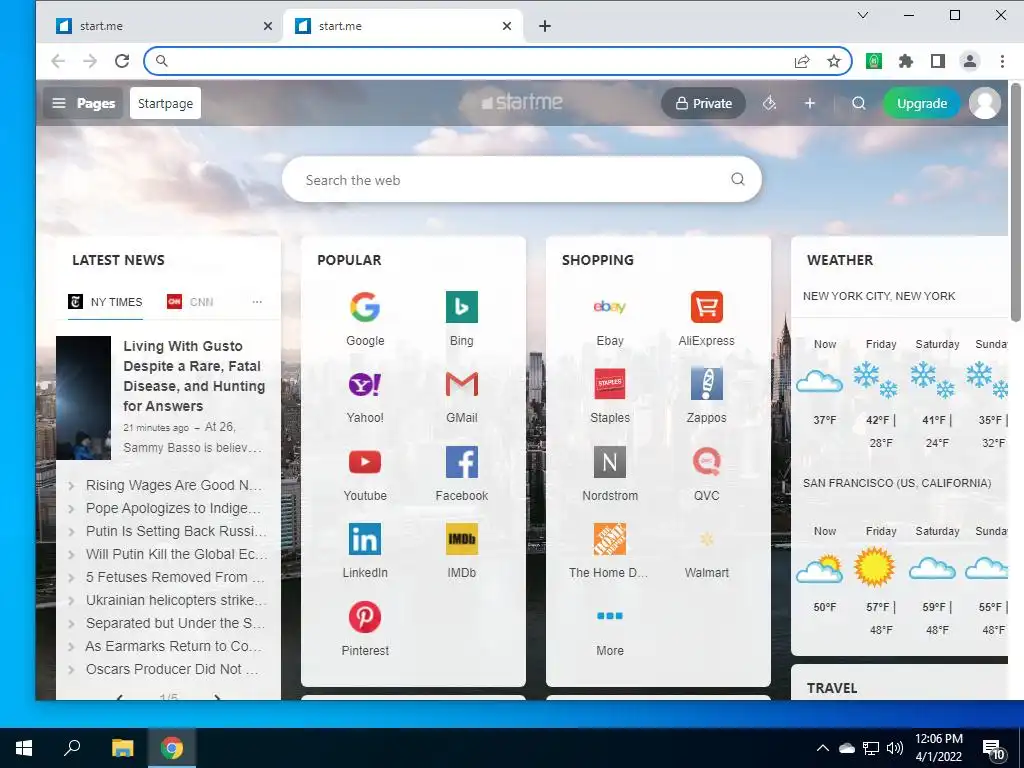Open the AliExpress shopping icon
This screenshot has height=768, width=1024.
pyautogui.click(x=707, y=307)
